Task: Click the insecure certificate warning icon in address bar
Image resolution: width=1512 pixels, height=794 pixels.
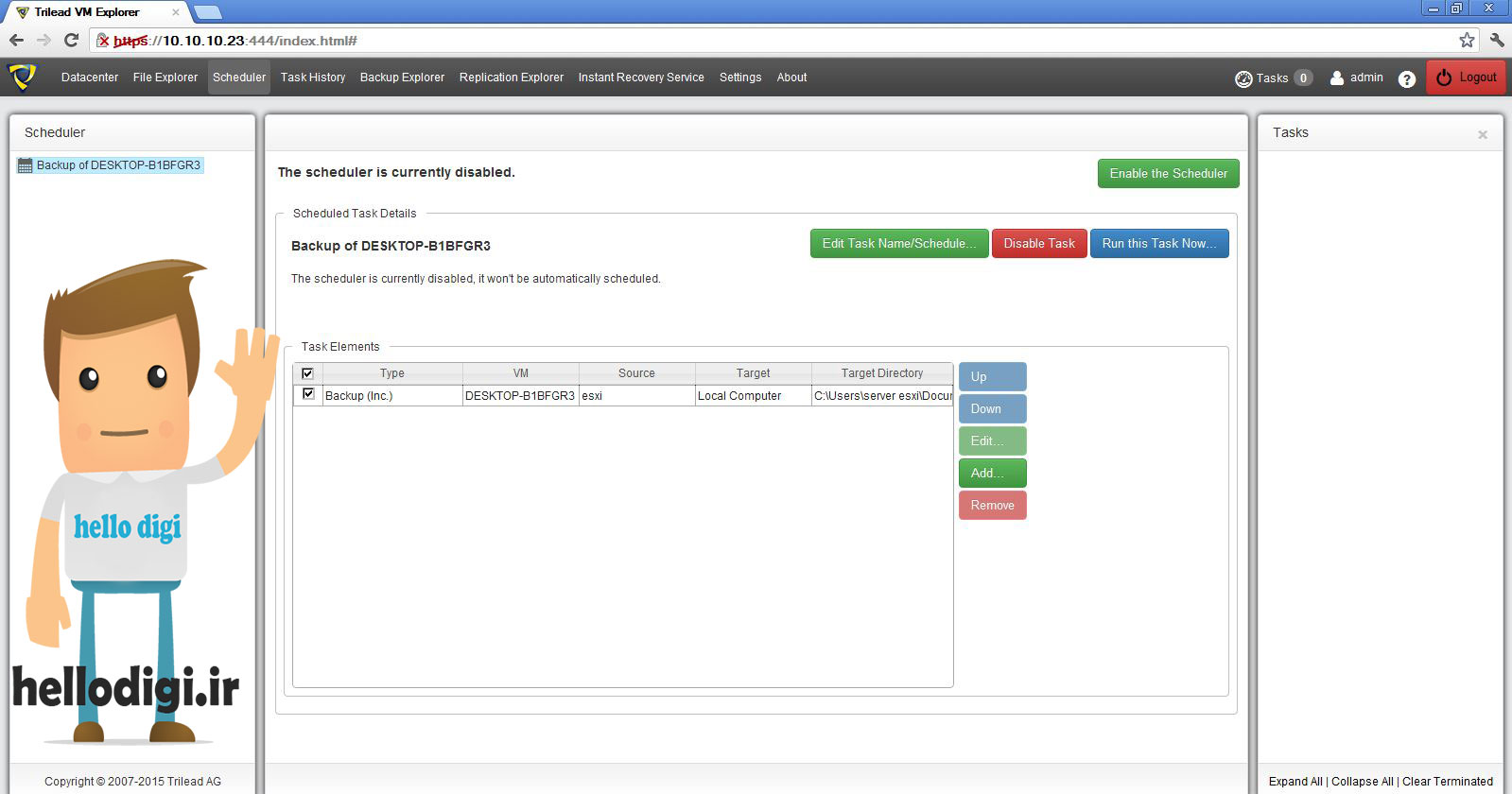Action: coord(103,41)
